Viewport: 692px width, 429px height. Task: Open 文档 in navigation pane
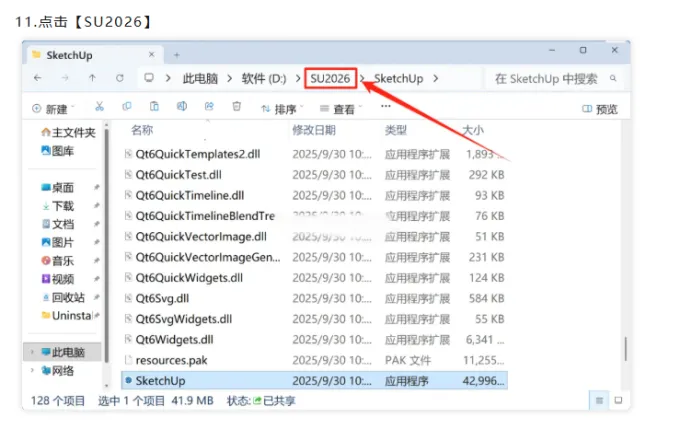click(x=57, y=224)
